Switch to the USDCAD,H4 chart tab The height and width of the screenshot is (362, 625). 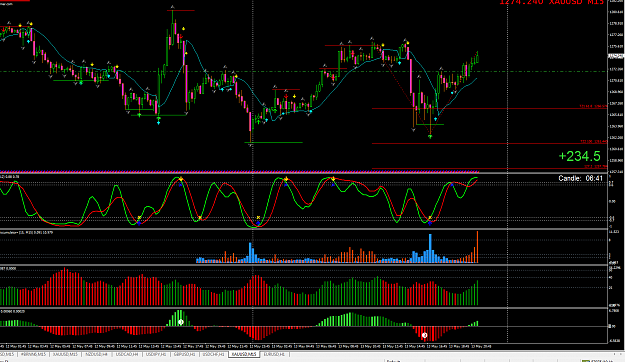127,354
